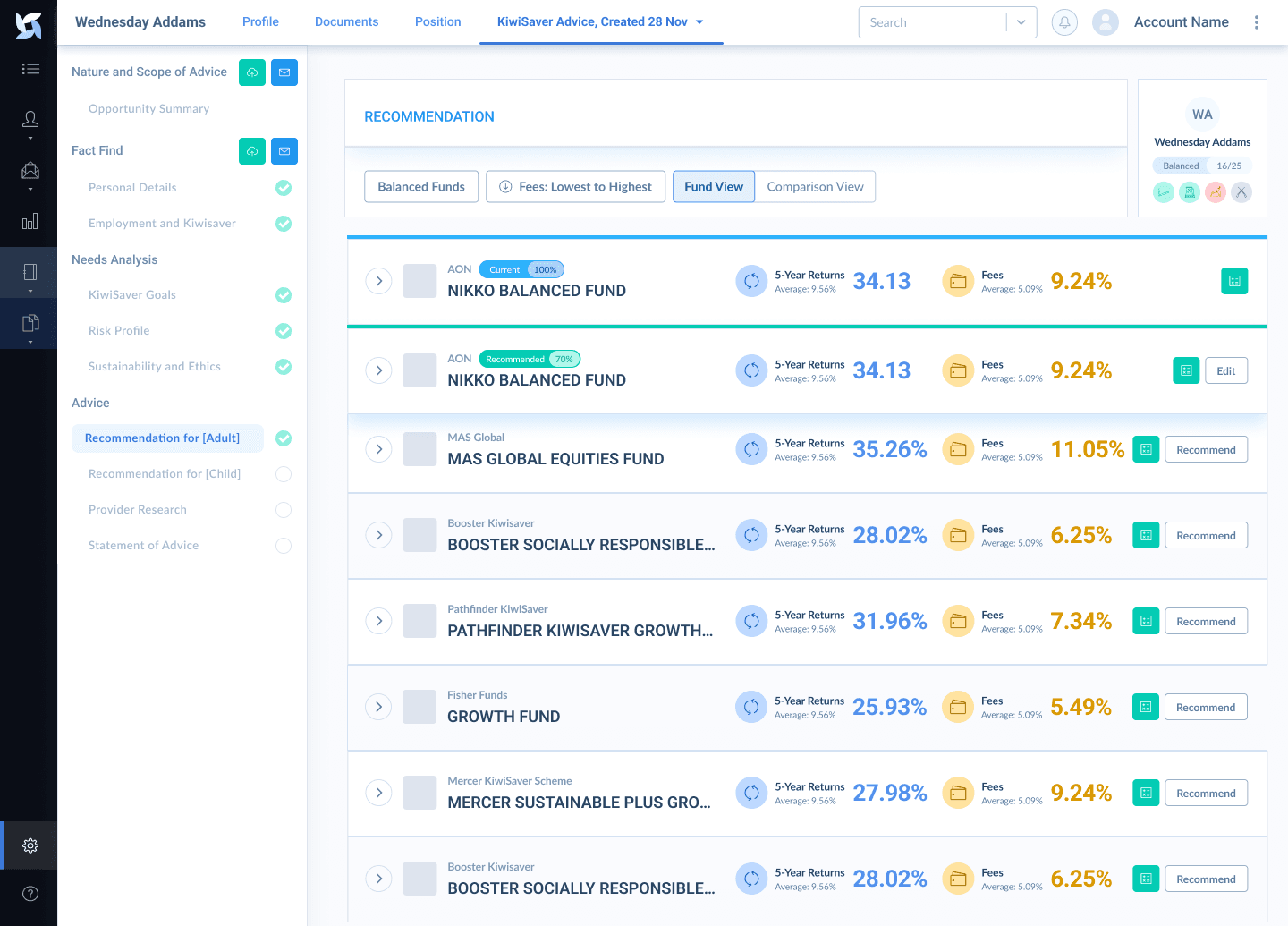Click the Current 100% allocation badge
The height and width of the screenshot is (926, 1288).
tap(521, 269)
